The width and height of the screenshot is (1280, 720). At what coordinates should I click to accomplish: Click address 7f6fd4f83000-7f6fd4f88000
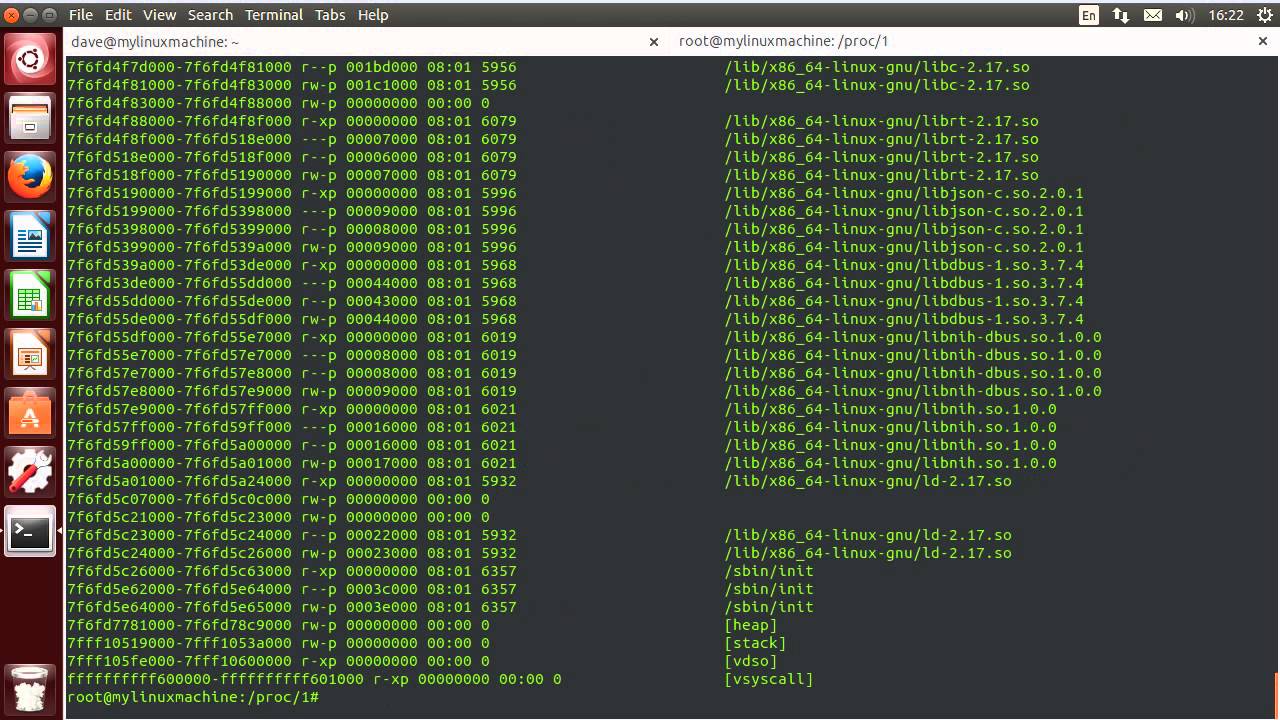[x=179, y=103]
